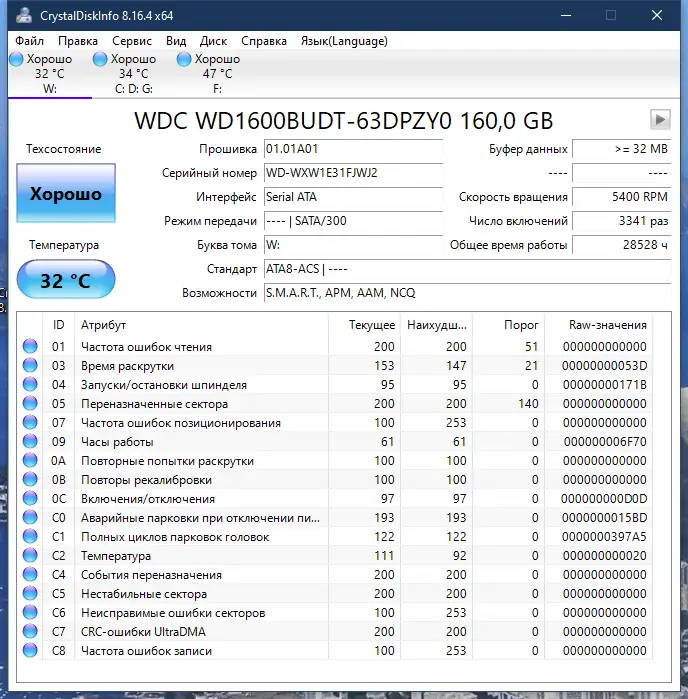Select the W: disk status icon
This screenshot has width=688, height=699.
(x=16, y=59)
